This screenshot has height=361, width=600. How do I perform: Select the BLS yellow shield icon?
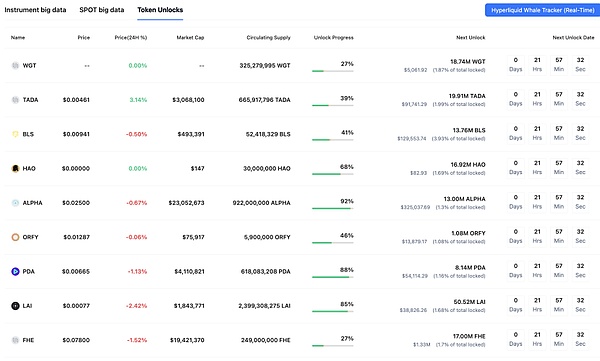(15, 134)
